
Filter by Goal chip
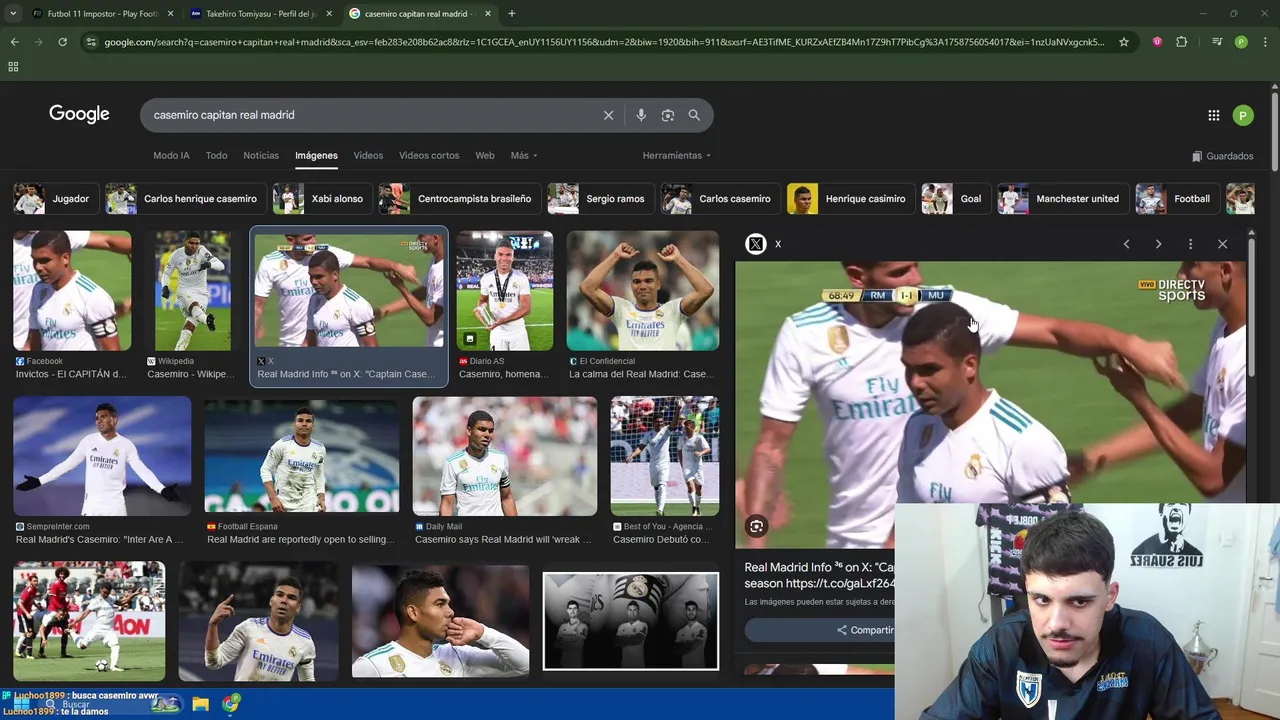(x=956, y=199)
